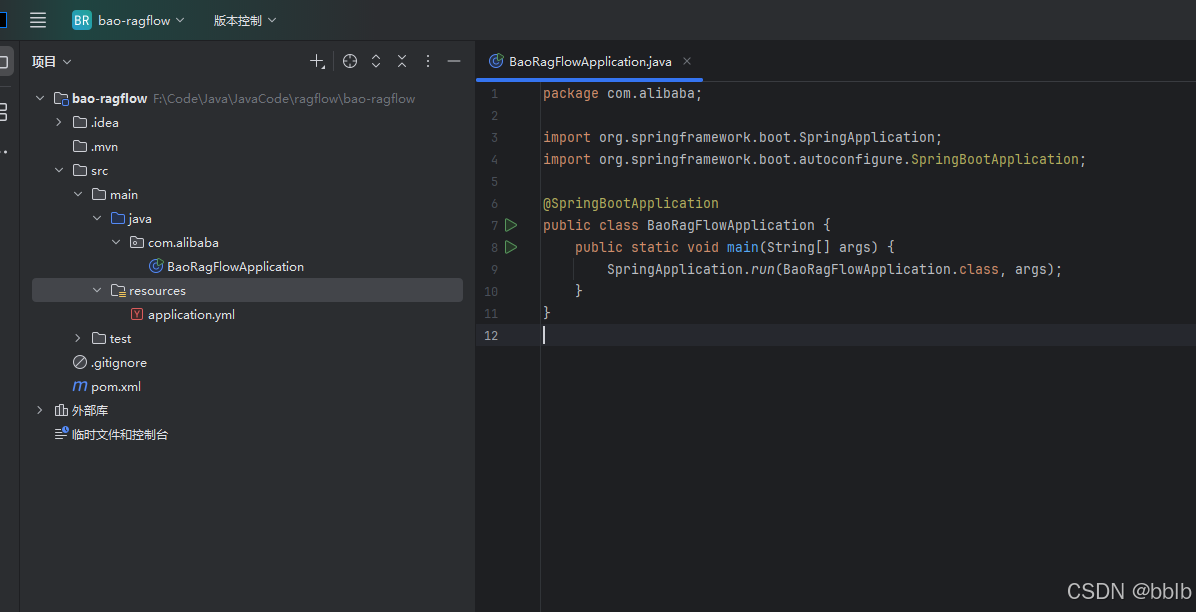1196x612 pixels.
Task: Click the Spring class icon of BaoRagFlowApplication
Action: click(156, 266)
